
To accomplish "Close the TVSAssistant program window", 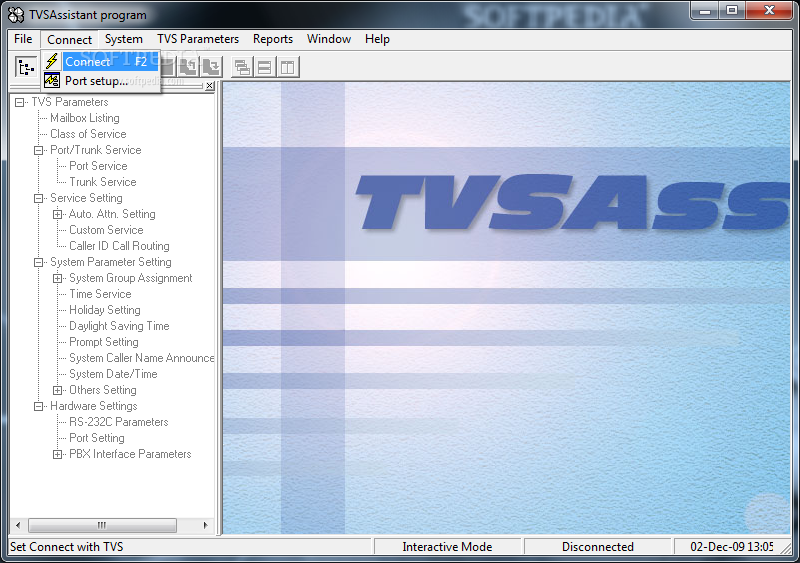I will pyautogui.click(x=769, y=11).
